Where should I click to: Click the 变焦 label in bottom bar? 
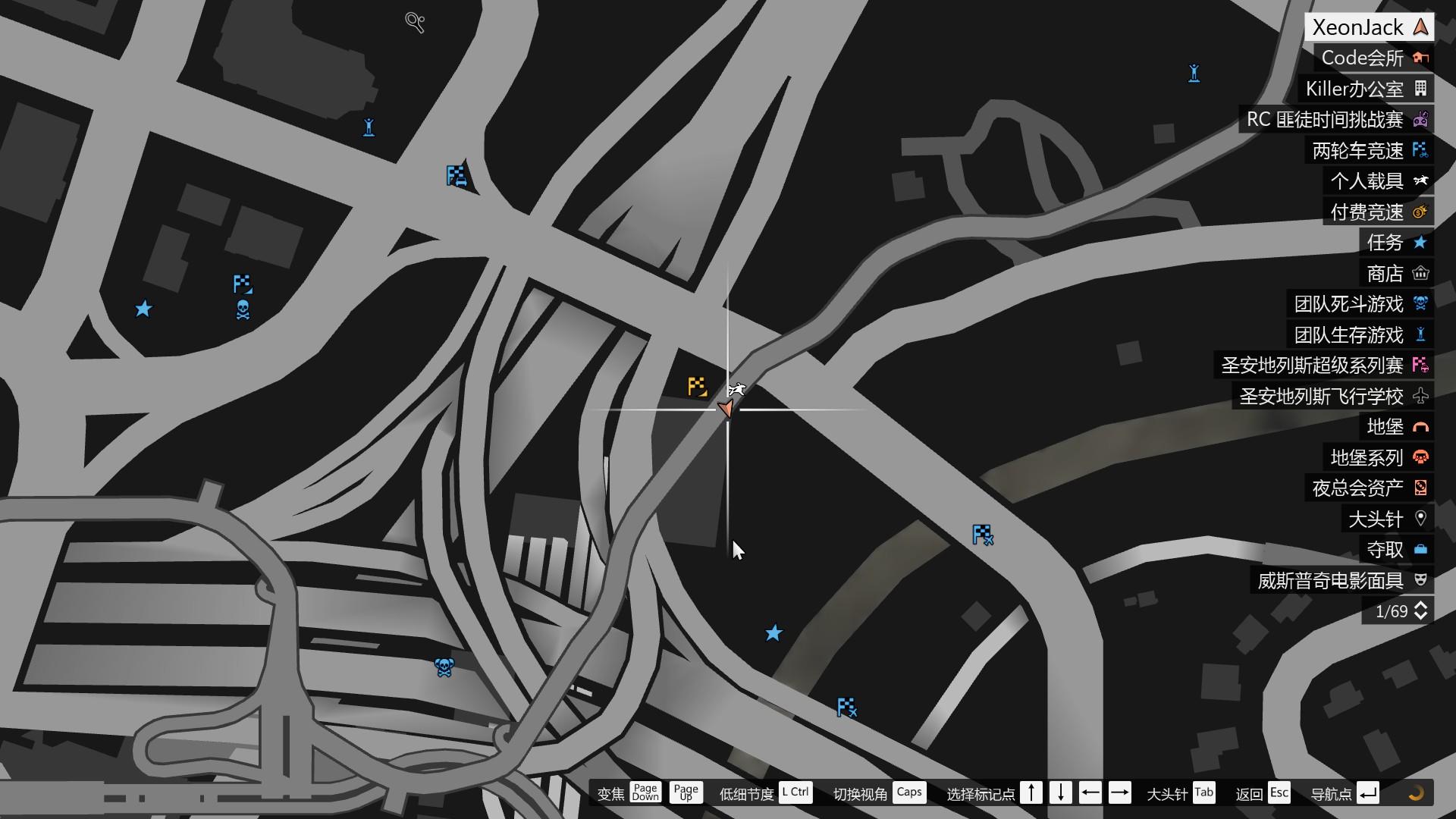[x=610, y=794]
